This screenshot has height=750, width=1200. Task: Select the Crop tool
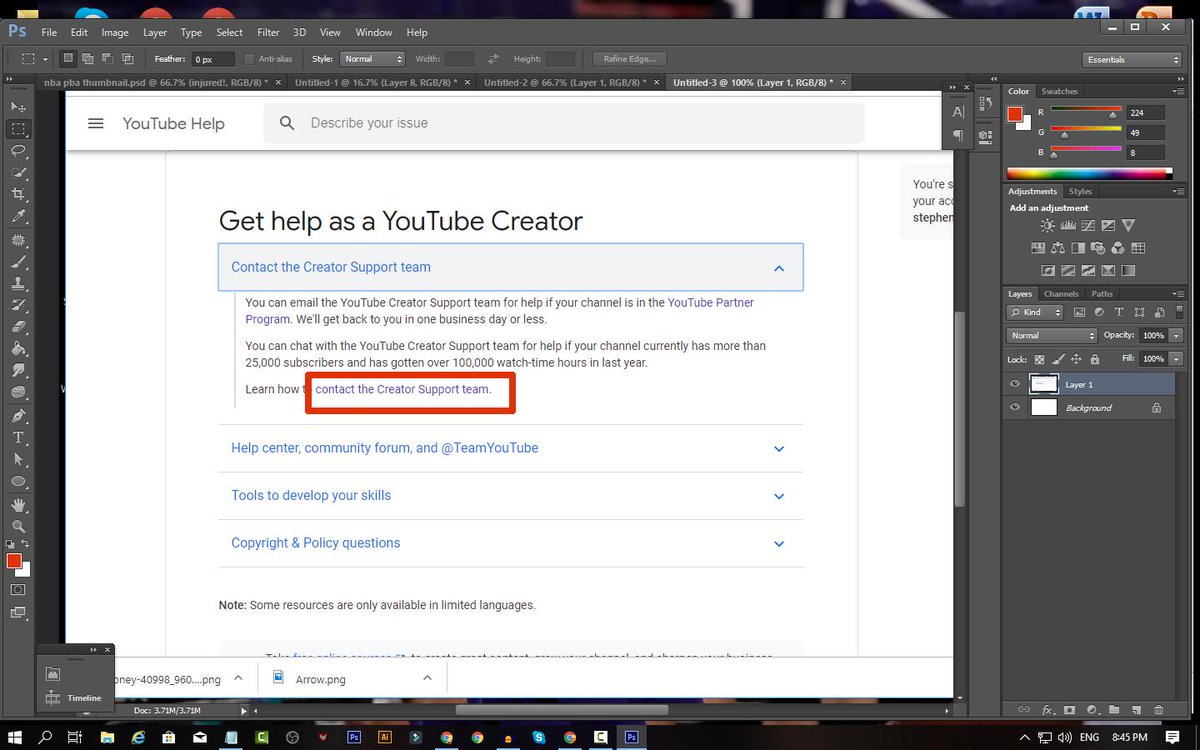point(18,194)
